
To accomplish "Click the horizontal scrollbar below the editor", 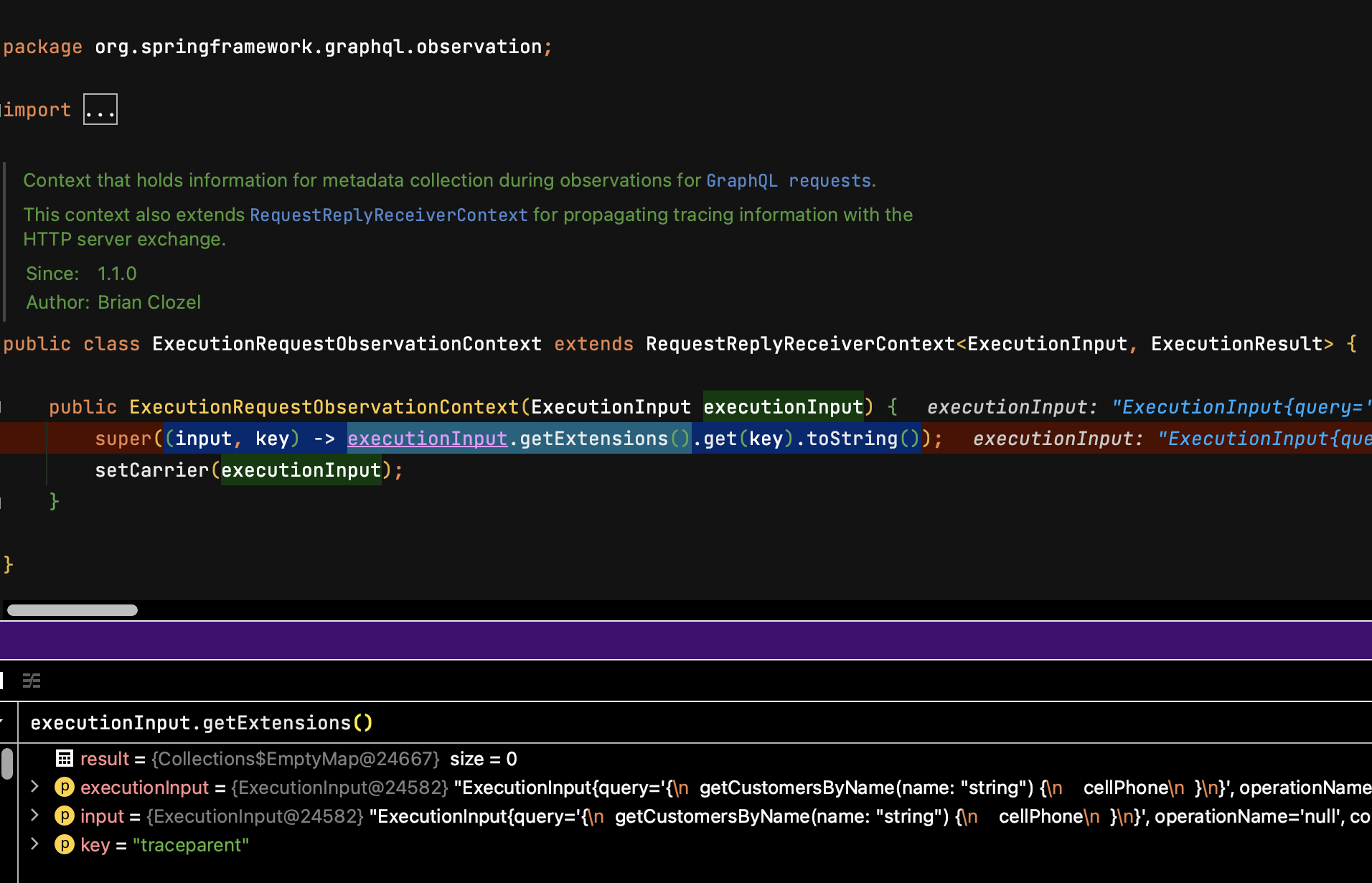I will pos(70,609).
